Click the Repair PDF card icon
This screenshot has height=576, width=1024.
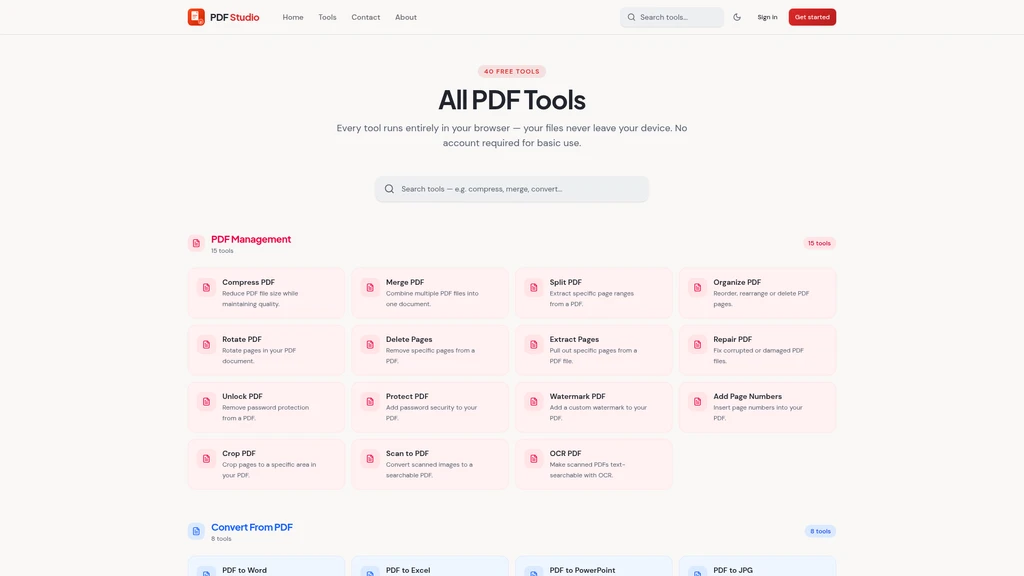click(697, 344)
